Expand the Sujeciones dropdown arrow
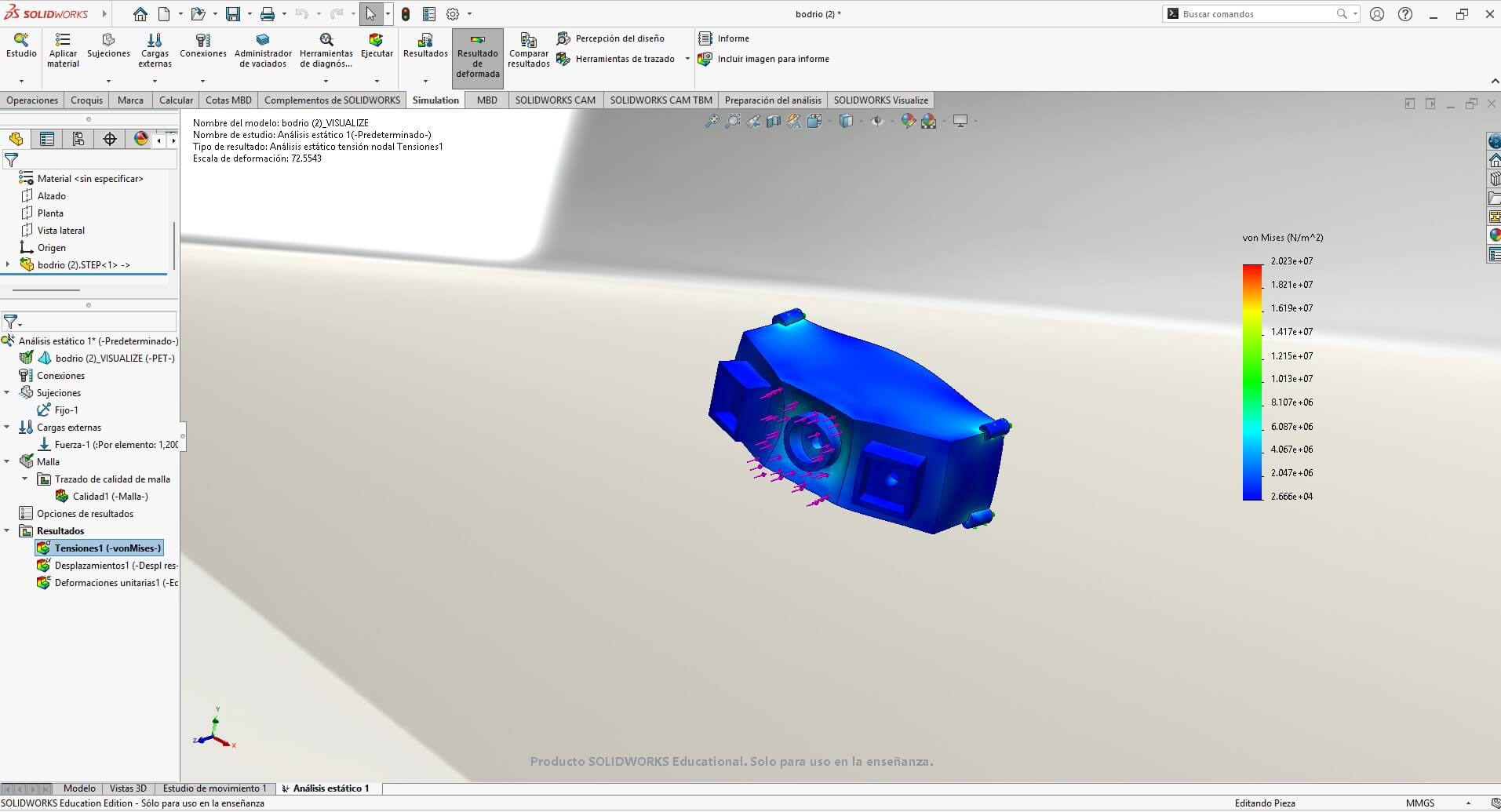Image resolution: width=1501 pixels, height=812 pixels. point(108,81)
